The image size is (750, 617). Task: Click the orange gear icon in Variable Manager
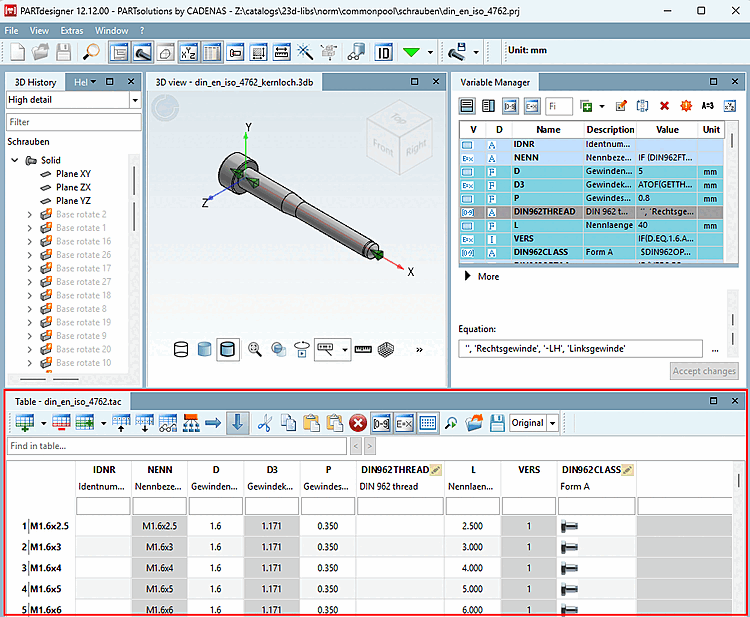pos(686,106)
